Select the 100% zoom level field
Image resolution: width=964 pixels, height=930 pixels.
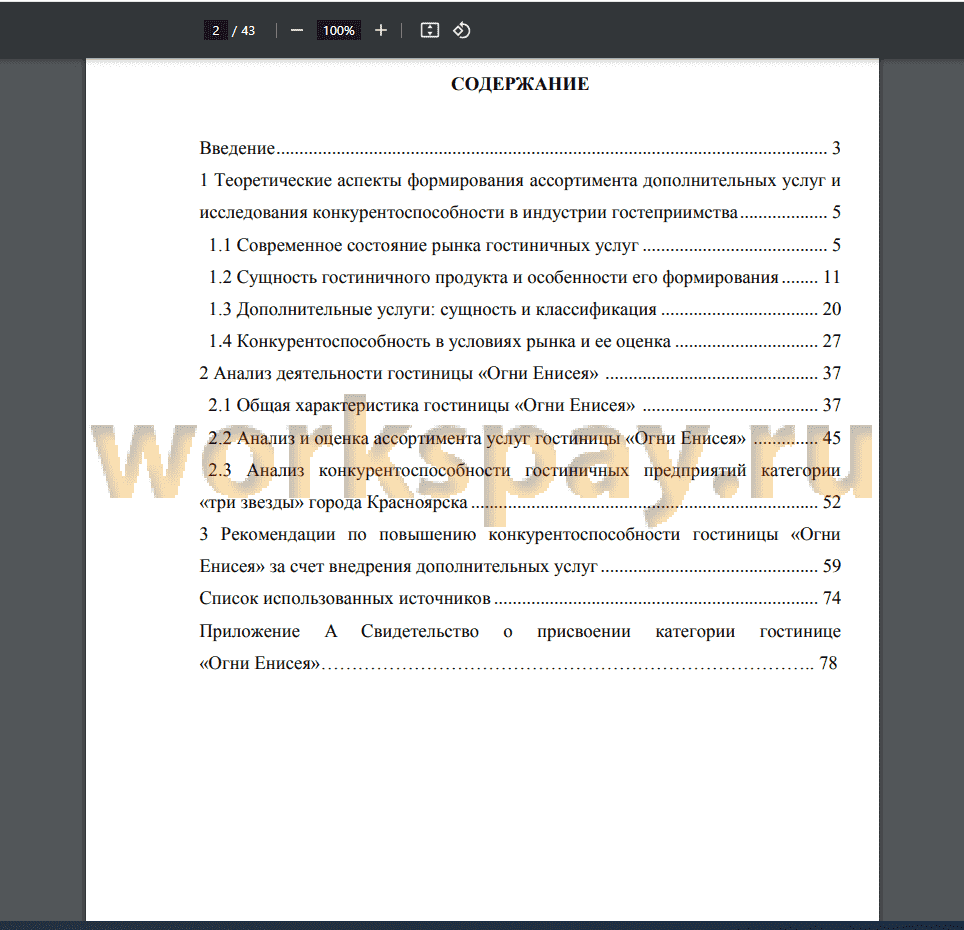coord(339,30)
